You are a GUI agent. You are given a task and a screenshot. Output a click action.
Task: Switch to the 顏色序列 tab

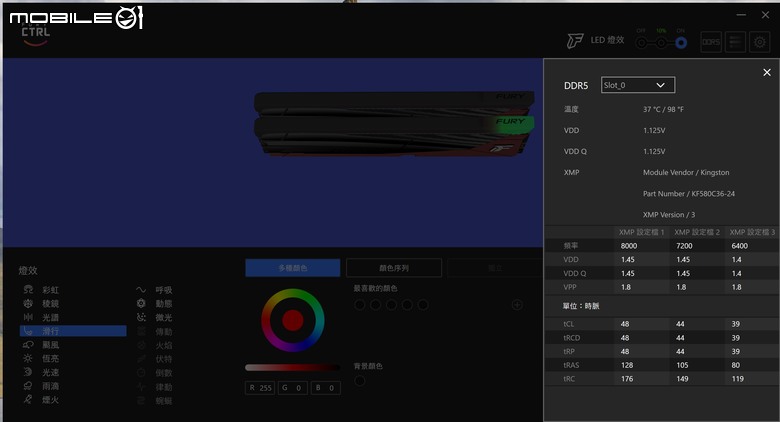(394, 268)
